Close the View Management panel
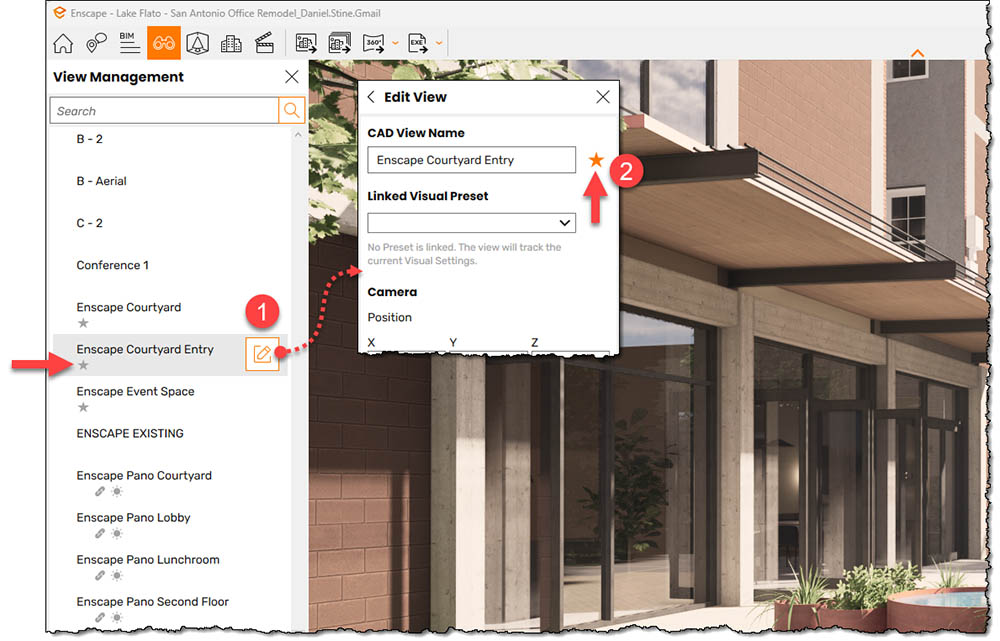 pyautogui.click(x=291, y=77)
